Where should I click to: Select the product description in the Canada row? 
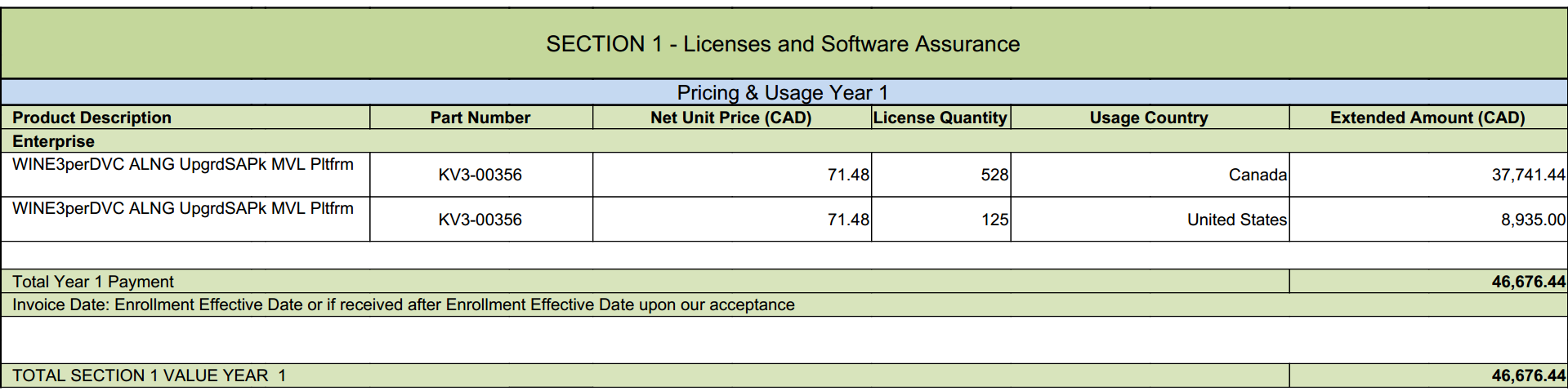[x=183, y=164]
